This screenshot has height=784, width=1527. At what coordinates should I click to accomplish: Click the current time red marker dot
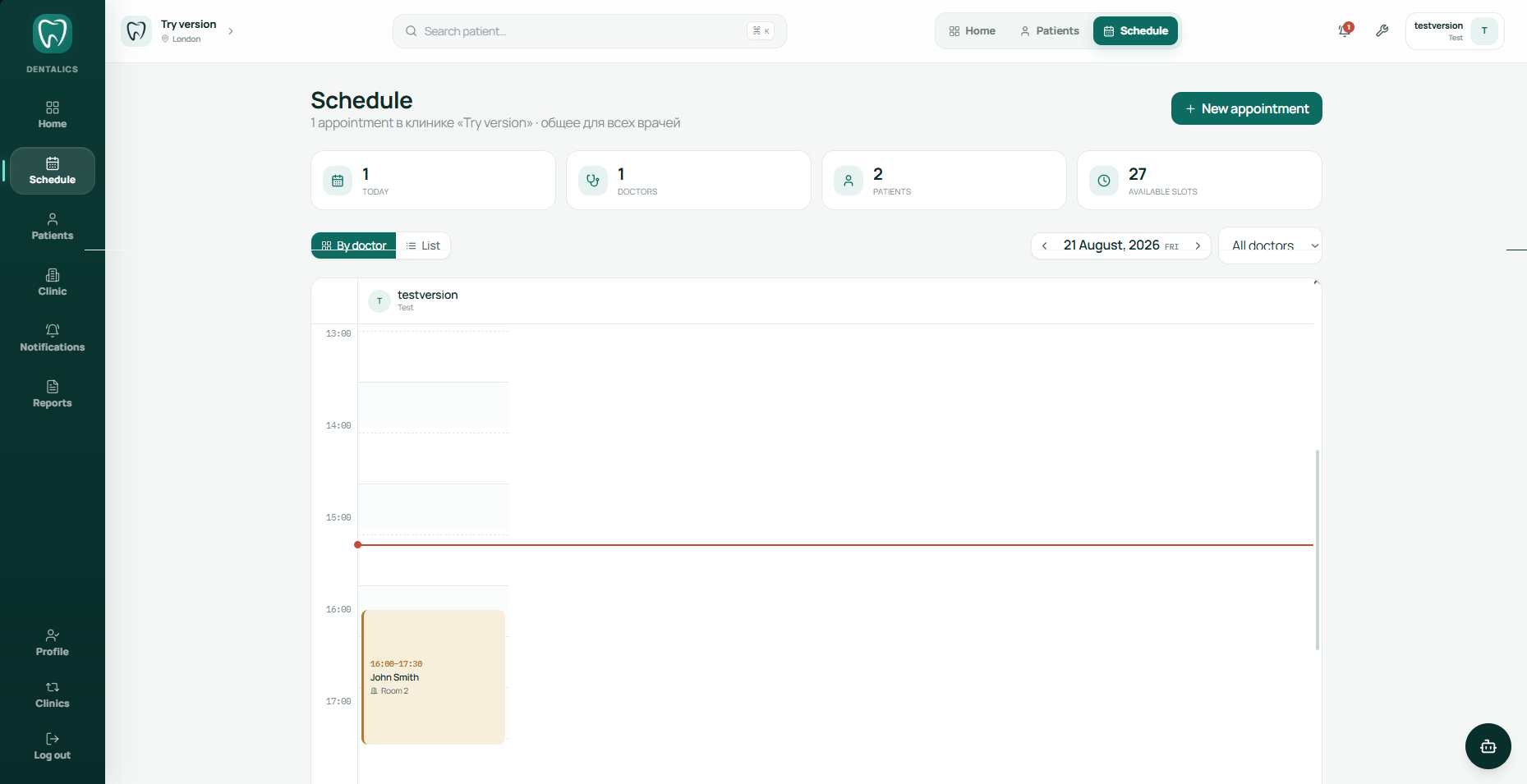tap(357, 544)
